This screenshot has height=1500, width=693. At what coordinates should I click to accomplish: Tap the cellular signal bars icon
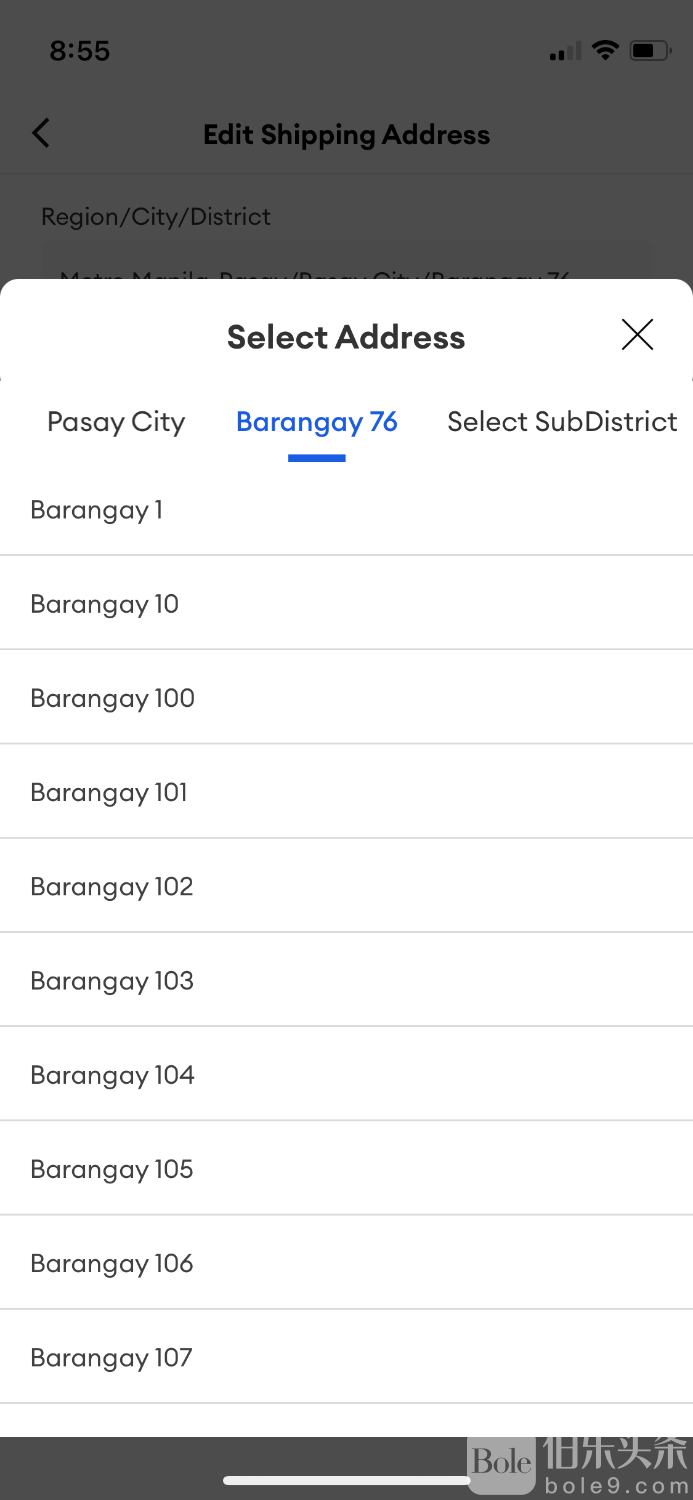pyautogui.click(x=564, y=52)
